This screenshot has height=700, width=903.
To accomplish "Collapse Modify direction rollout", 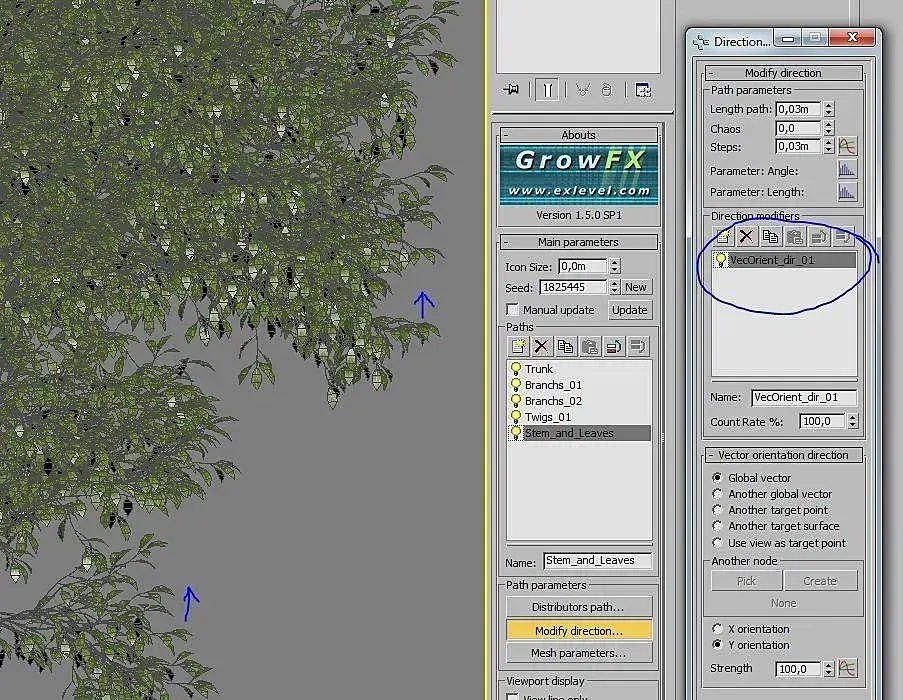I will coord(783,73).
